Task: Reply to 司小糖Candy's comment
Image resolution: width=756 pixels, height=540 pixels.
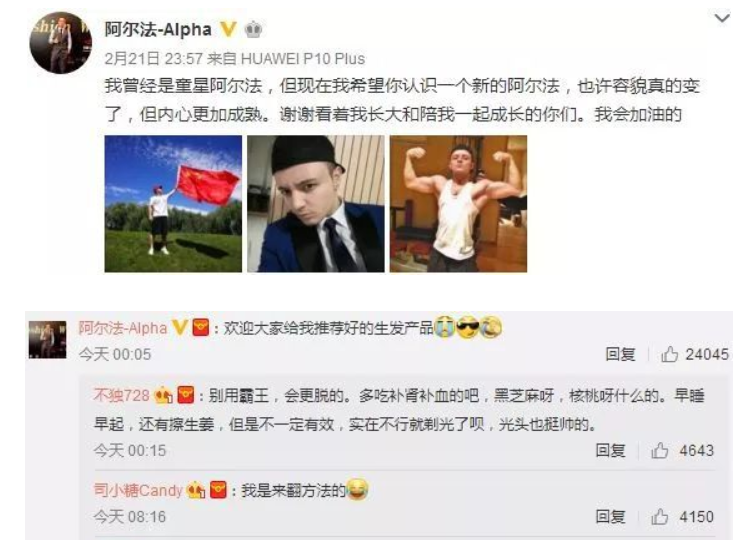Action: (610, 516)
